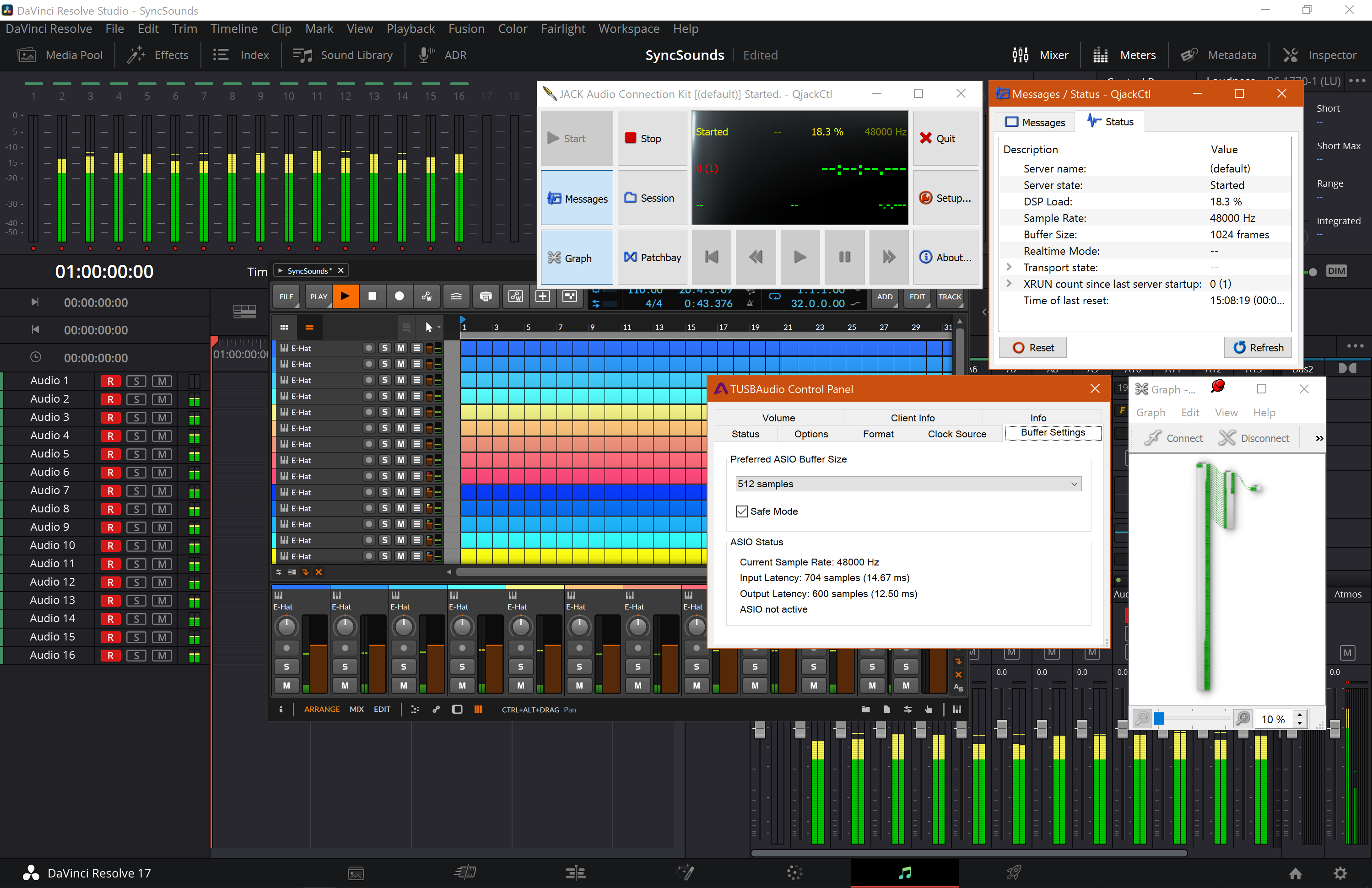Click the JACK transport pause button
This screenshot has width=1372, height=888.
844,257
